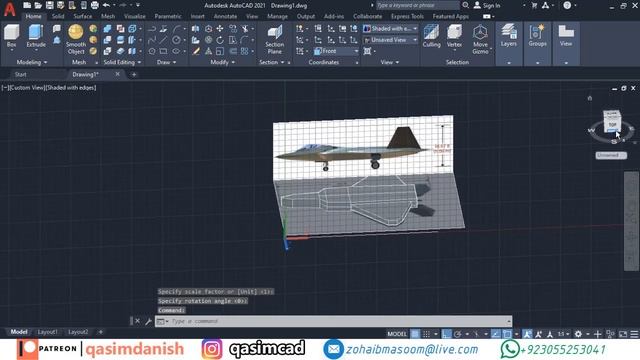Image resolution: width=640 pixels, height=360 pixels.
Task: Select the Box modeling tool
Action: 11,36
